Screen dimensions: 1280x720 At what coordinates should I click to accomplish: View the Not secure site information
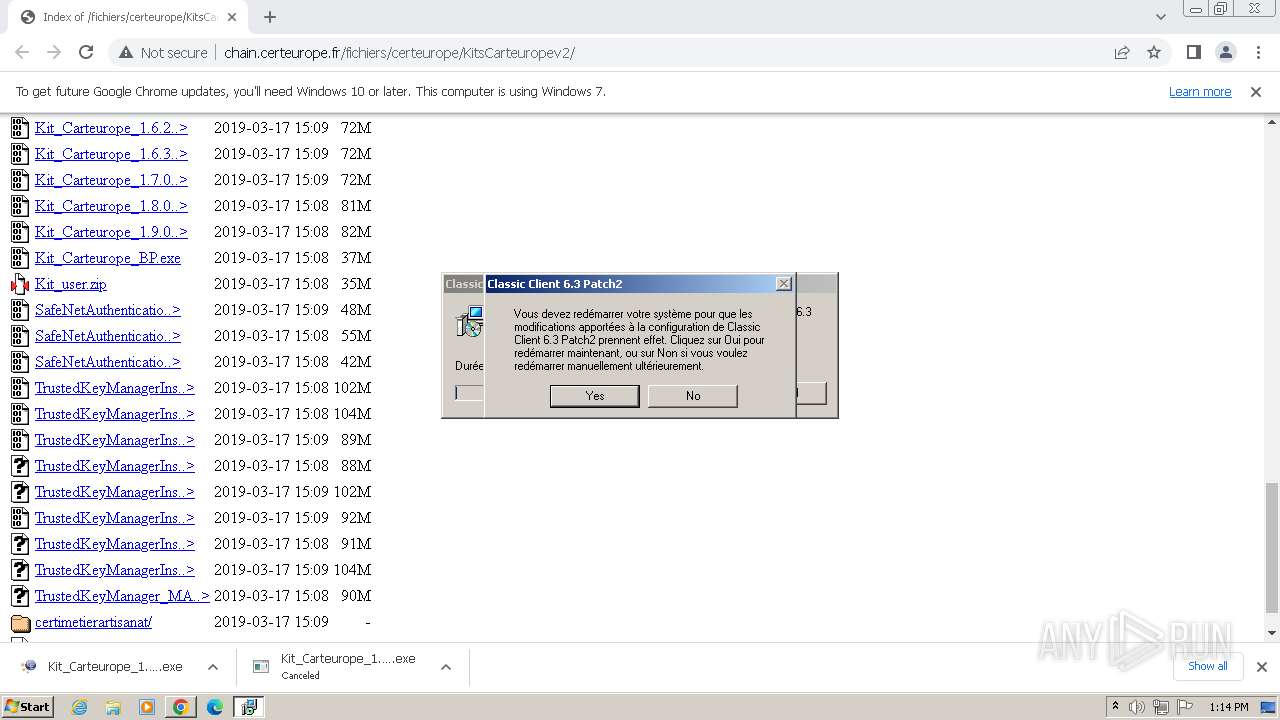pyautogui.click(x=162, y=53)
